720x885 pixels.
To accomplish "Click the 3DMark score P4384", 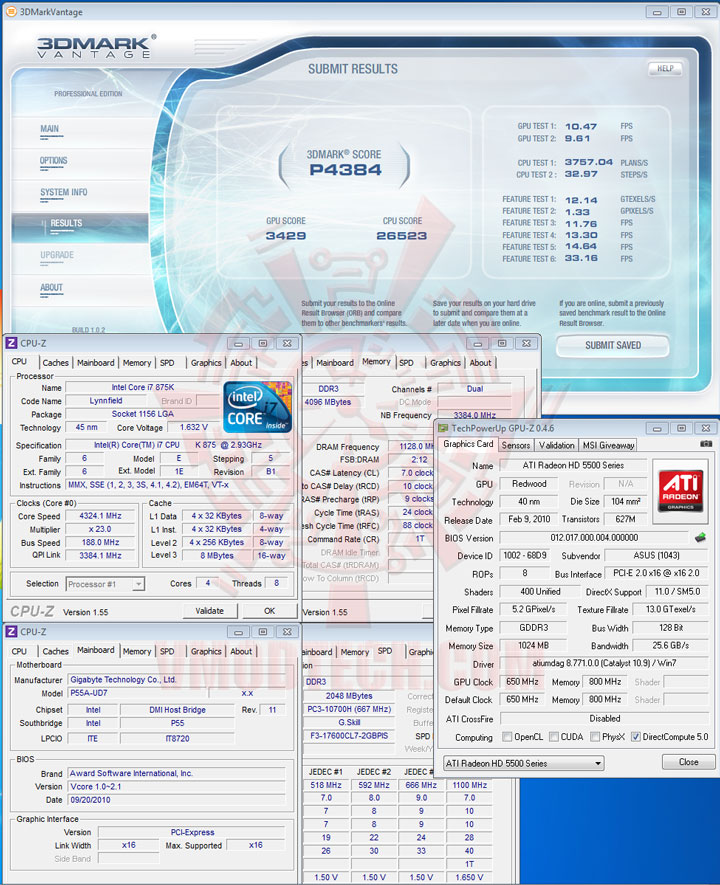I will [x=345, y=169].
